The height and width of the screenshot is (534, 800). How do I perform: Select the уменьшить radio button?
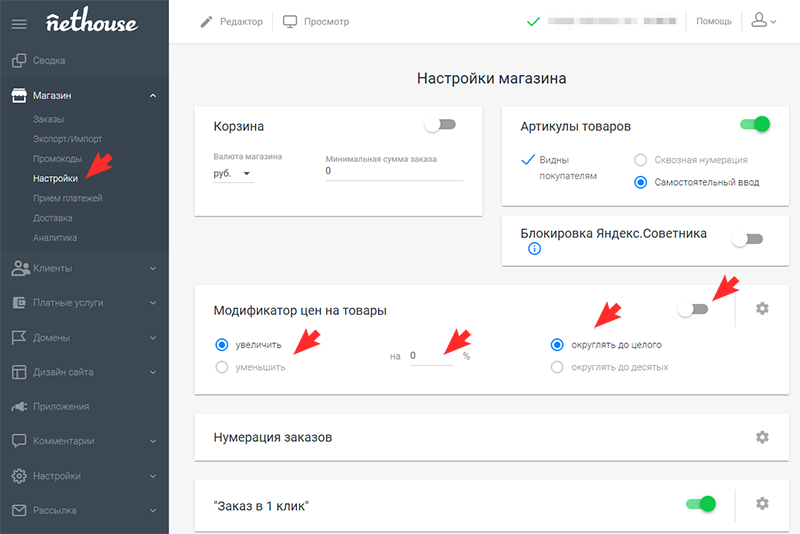pyautogui.click(x=222, y=367)
